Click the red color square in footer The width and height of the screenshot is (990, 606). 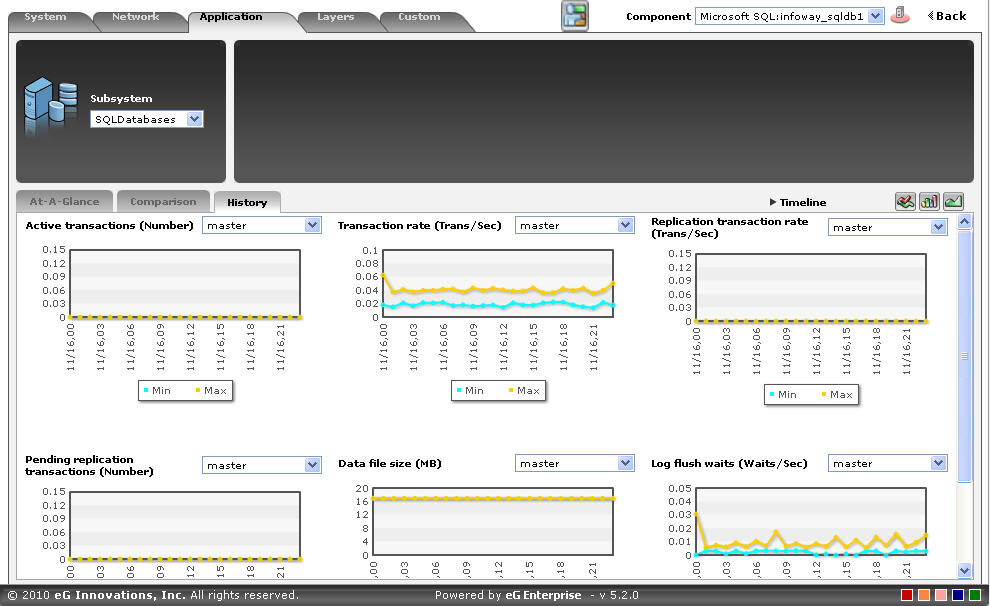(x=907, y=595)
